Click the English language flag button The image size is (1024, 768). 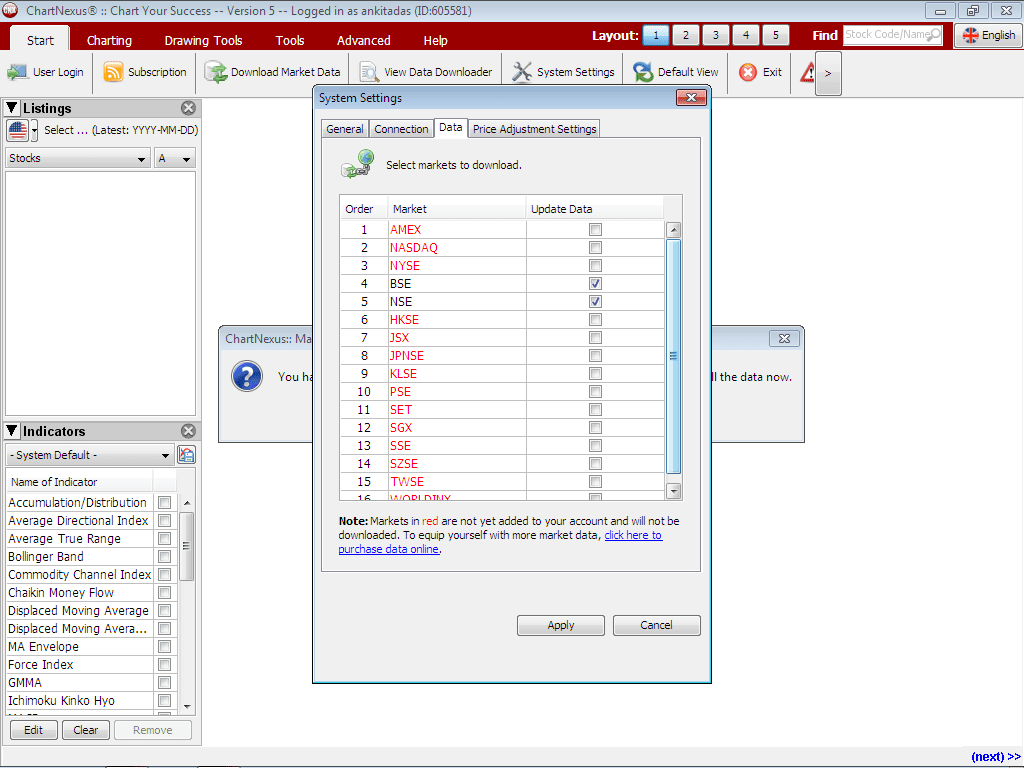[x=989, y=35]
